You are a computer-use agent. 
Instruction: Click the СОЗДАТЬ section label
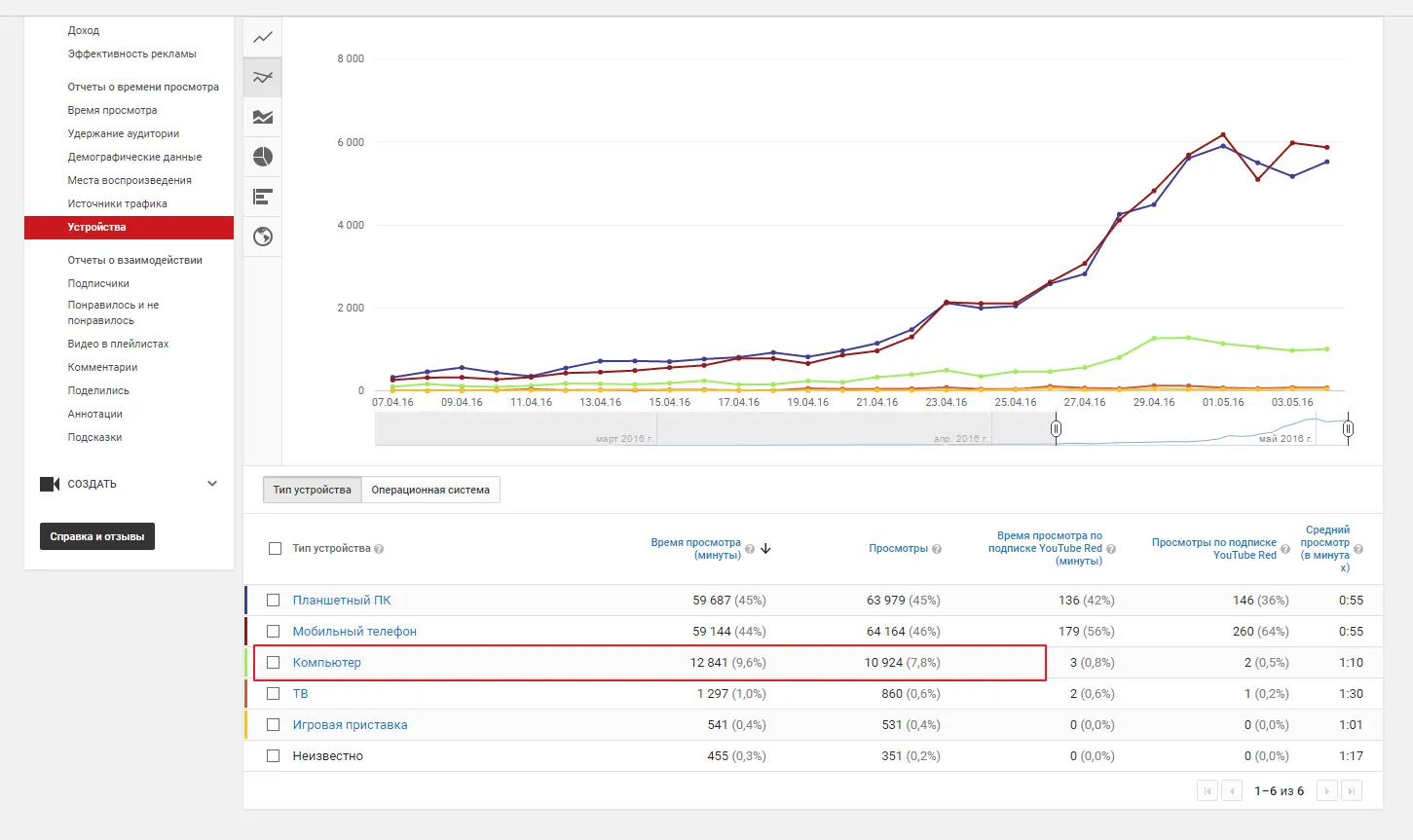(x=93, y=485)
